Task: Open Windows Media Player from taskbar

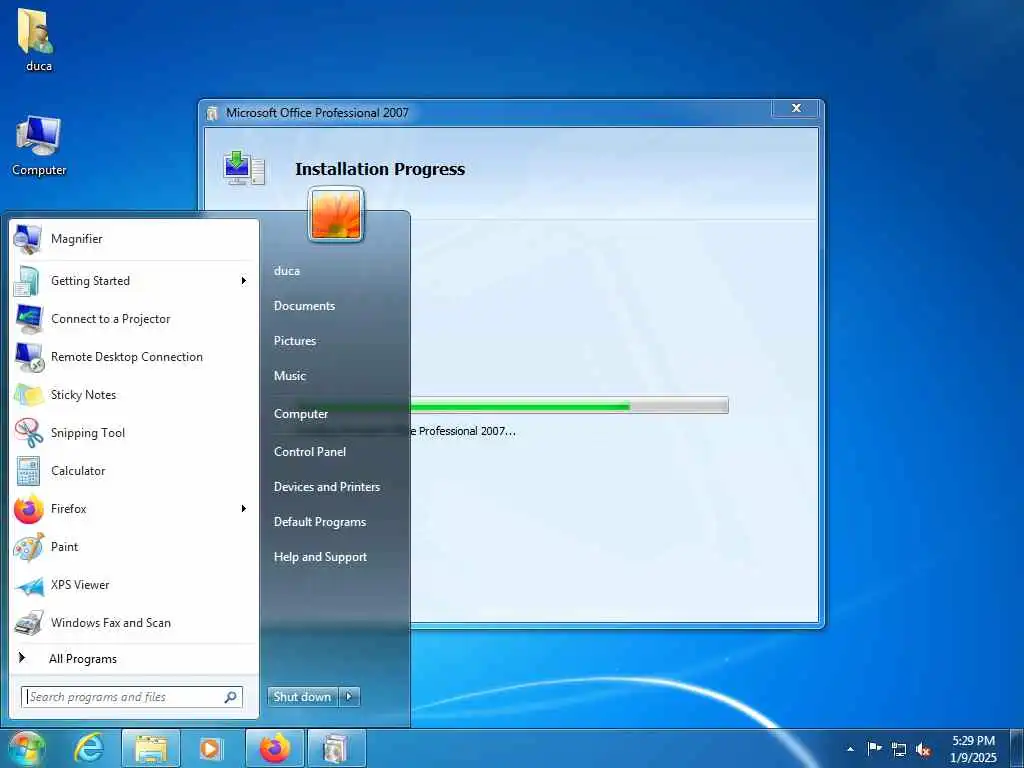Action: coord(211,748)
